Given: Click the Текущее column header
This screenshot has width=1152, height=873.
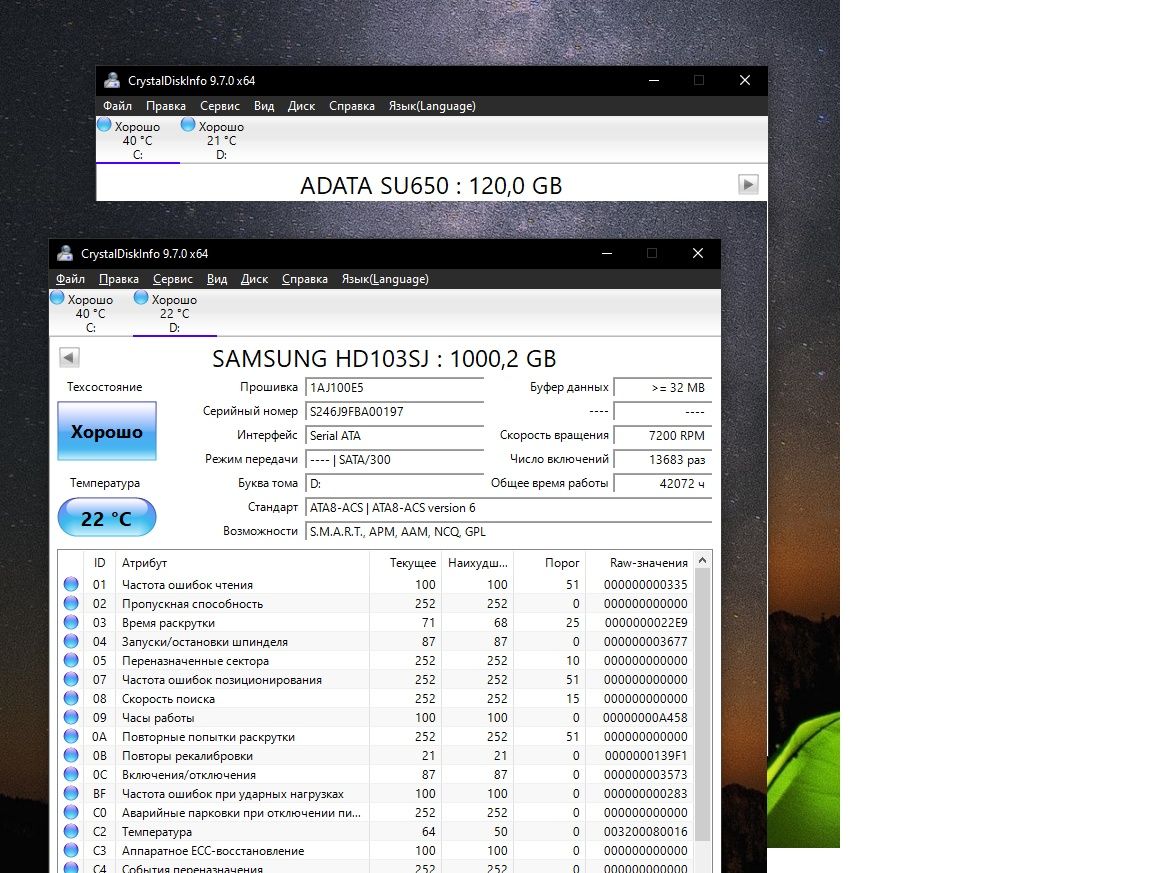Looking at the screenshot, I should click(x=405, y=563).
